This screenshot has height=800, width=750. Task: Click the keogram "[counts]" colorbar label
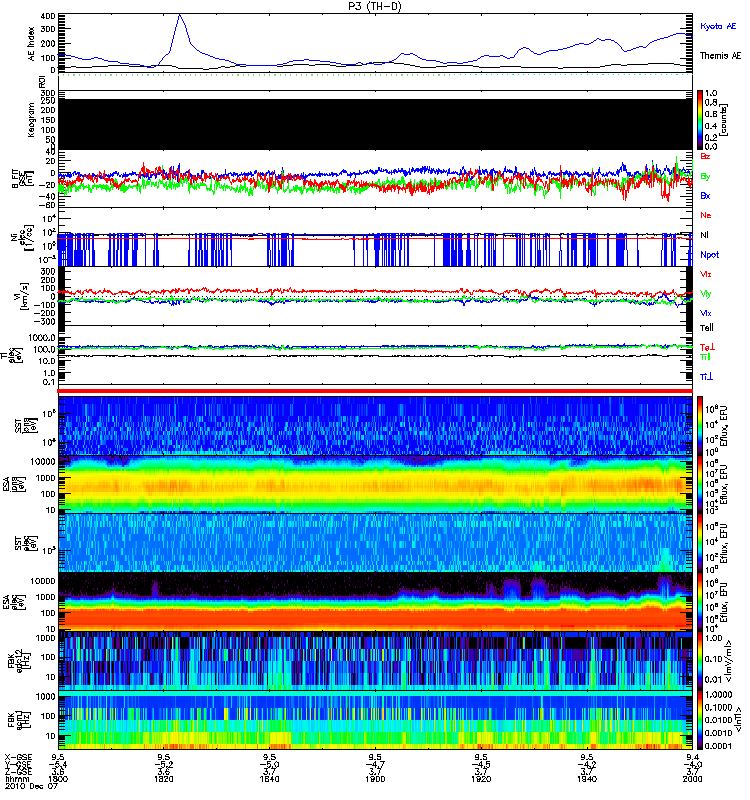724,120
